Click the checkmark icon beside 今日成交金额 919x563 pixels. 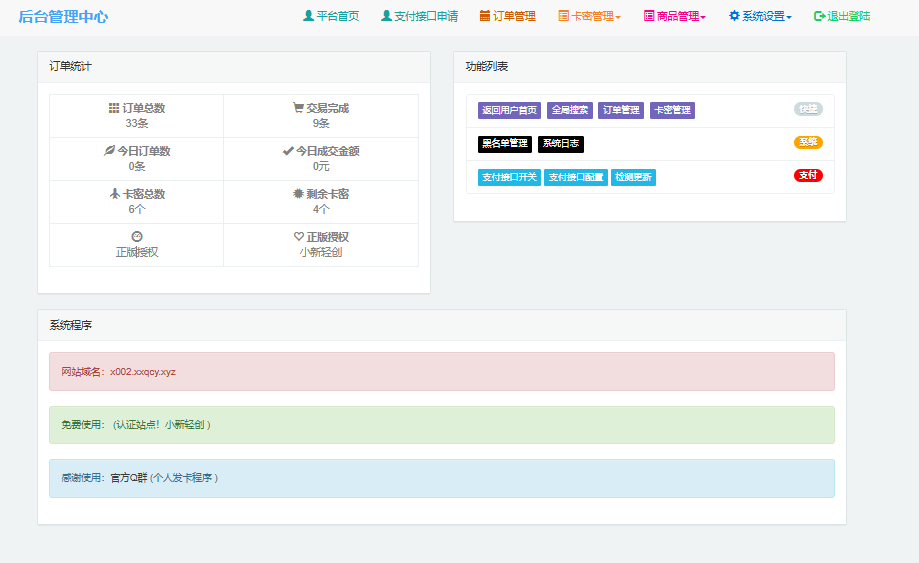pyautogui.click(x=288, y=151)
